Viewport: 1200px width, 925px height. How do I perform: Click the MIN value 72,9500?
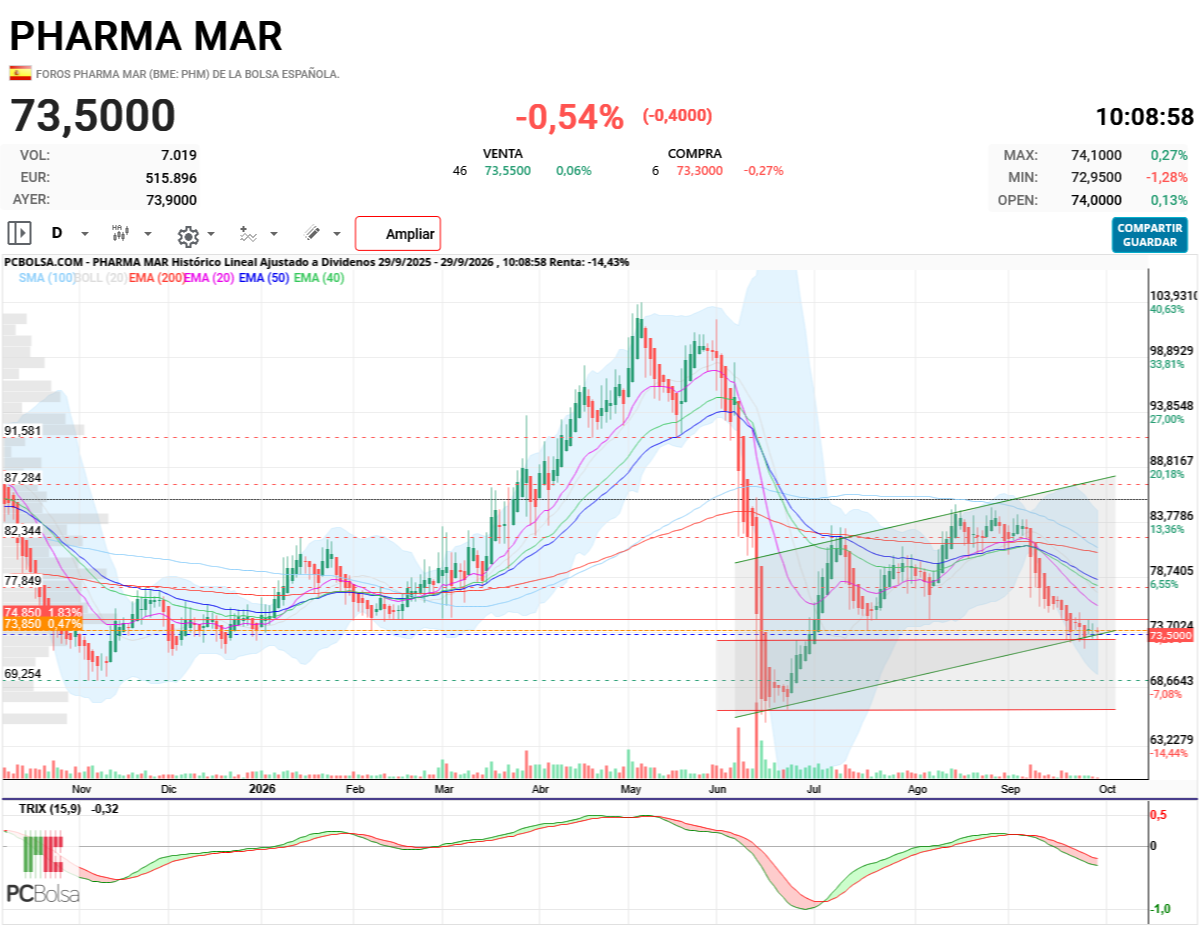pos(1096,177)
